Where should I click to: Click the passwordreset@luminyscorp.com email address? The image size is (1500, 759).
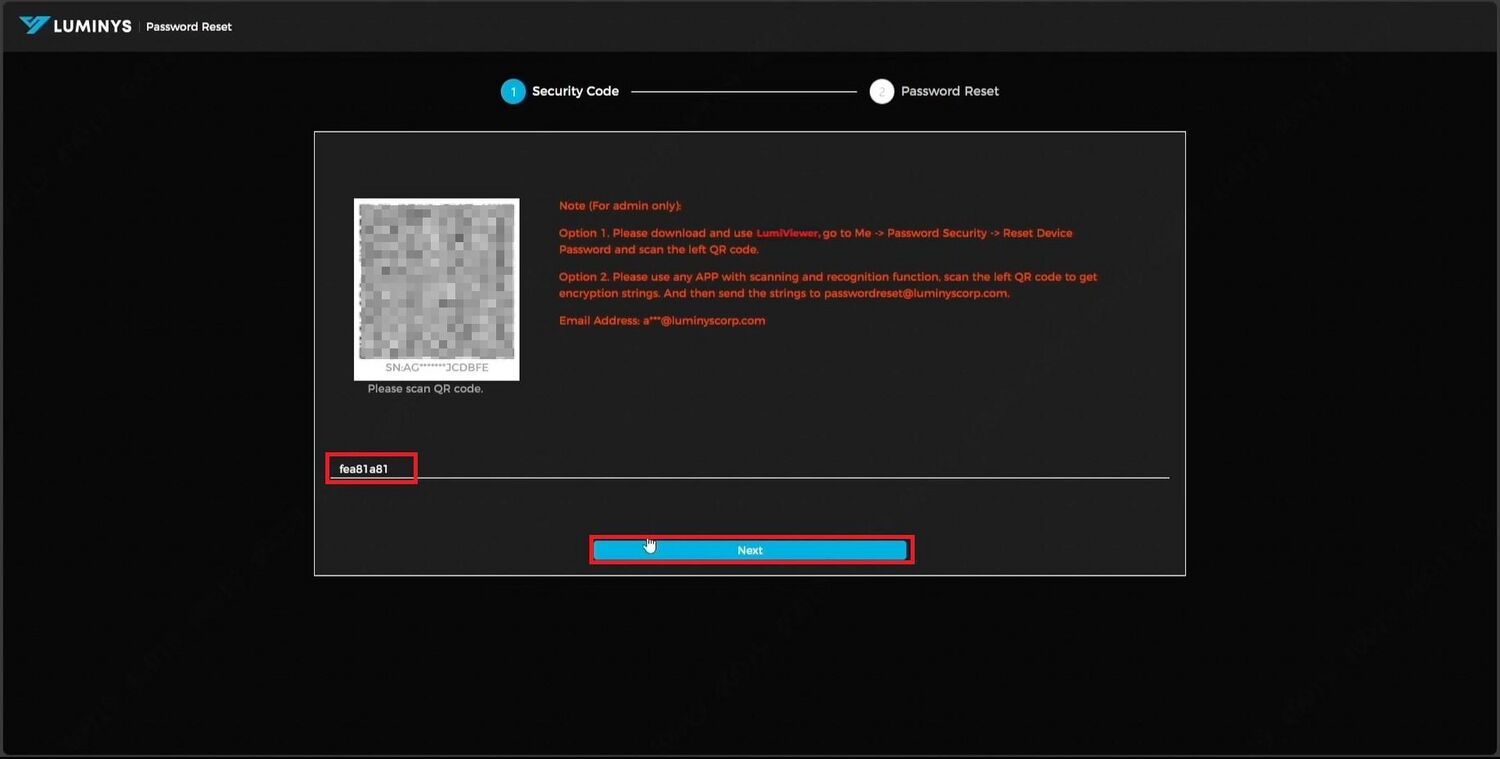(x=916, y=294)
